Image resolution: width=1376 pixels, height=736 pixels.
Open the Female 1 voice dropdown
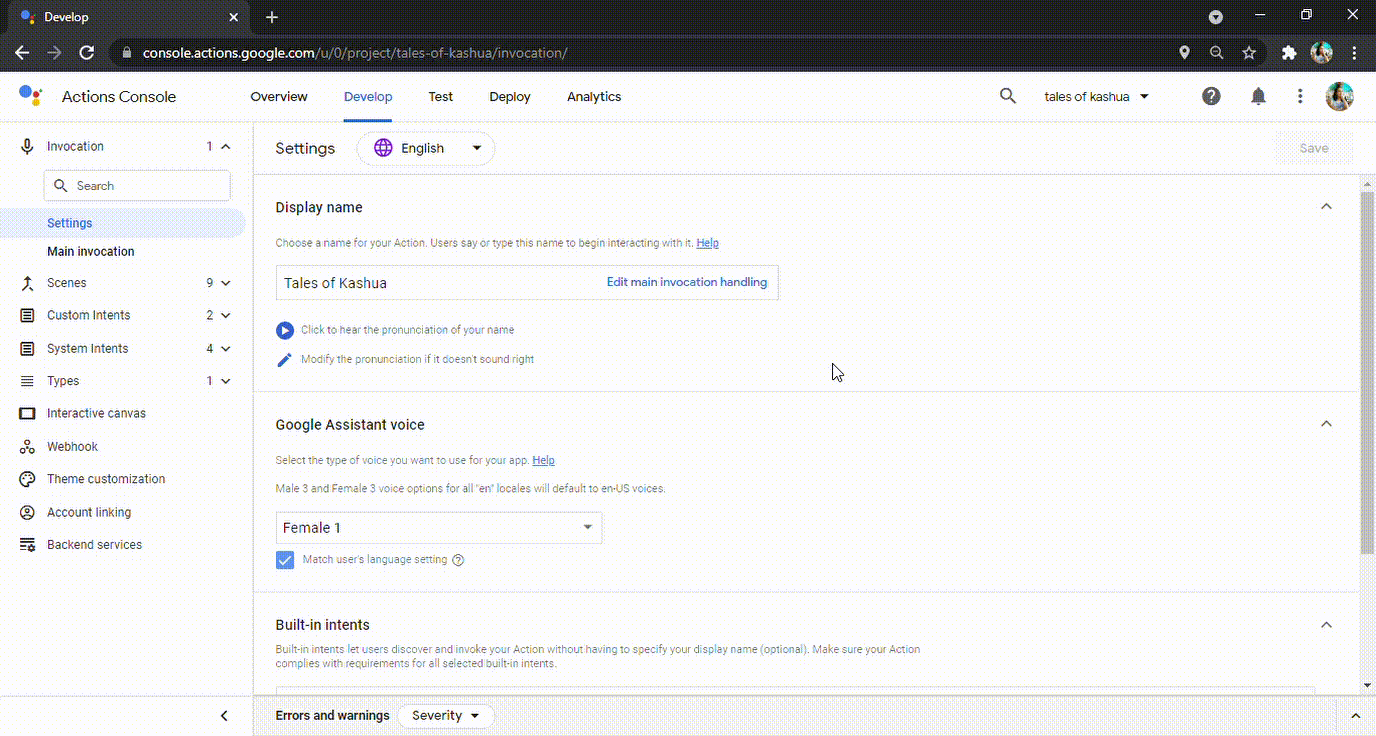pos(439,528)
